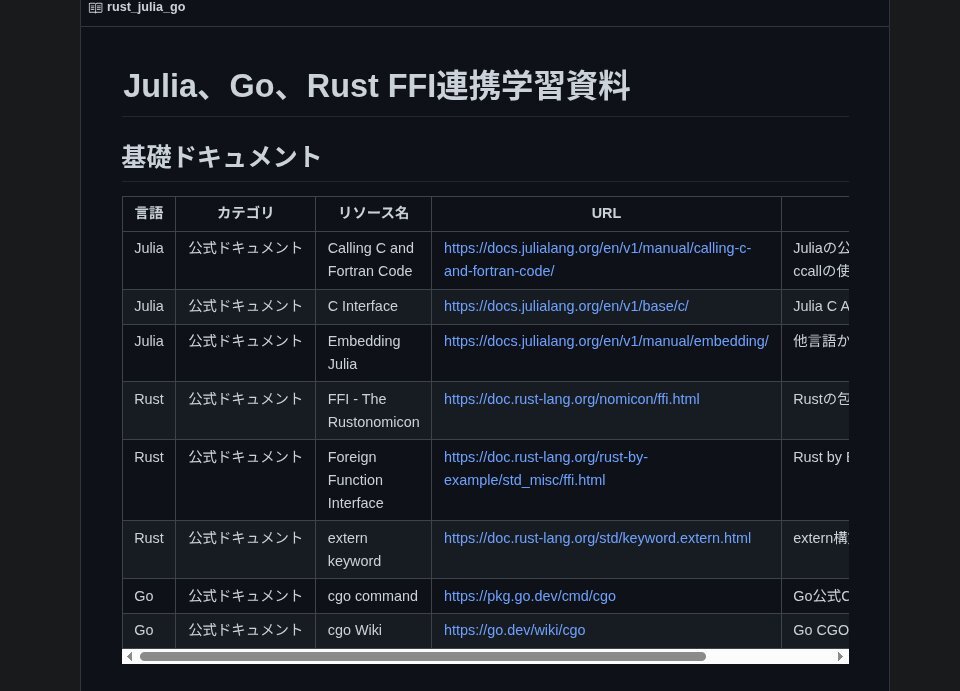The image size is (960, 691).
Task: Click the 'extern keyword' resource cell
Action: click(373, 550)
